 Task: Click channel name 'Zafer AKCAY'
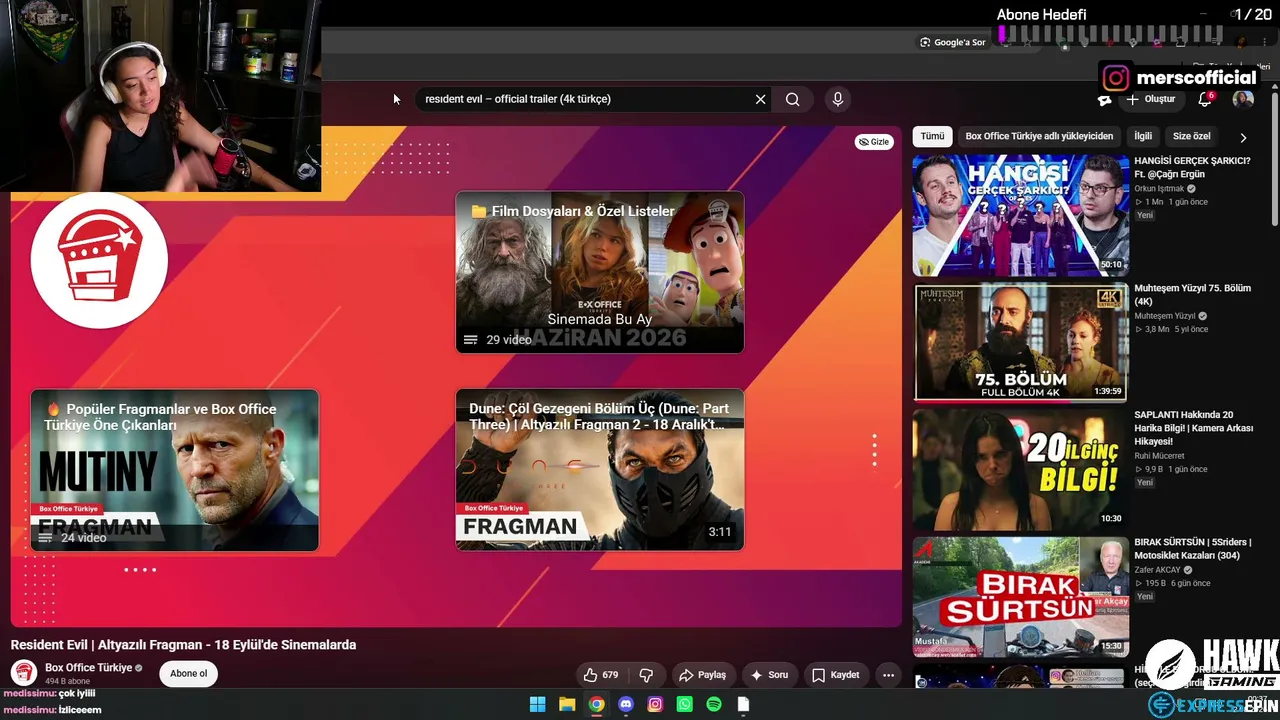coord(1158,570)
